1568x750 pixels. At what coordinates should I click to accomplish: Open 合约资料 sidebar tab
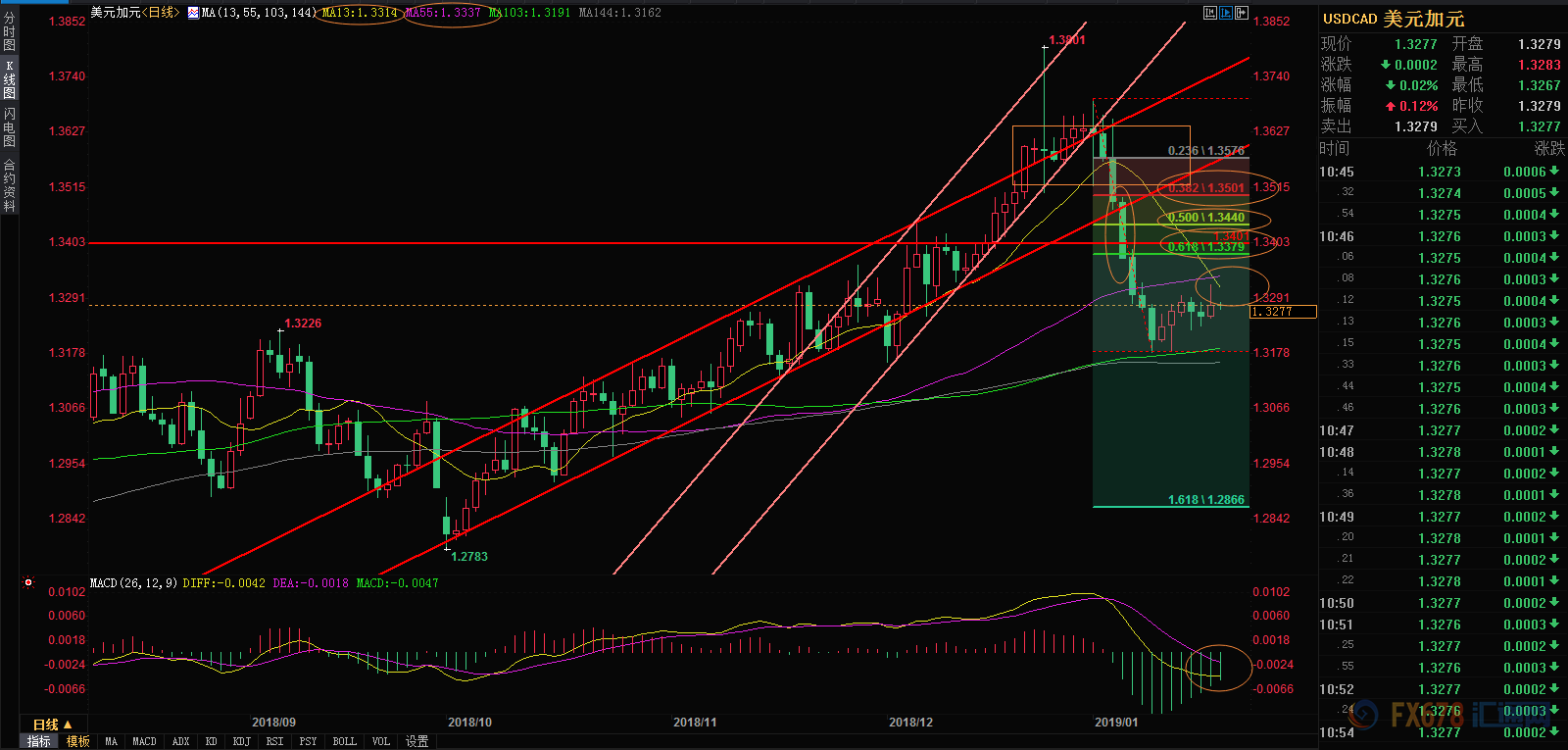[9, 185]
